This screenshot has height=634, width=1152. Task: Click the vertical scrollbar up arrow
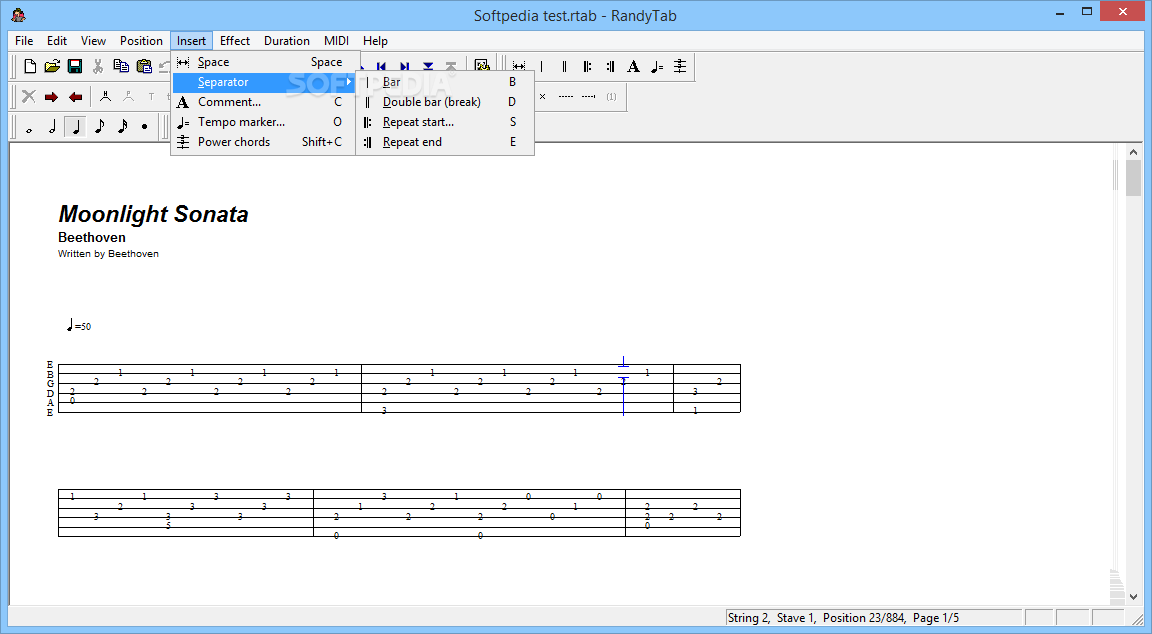[x=1133, y=152]
